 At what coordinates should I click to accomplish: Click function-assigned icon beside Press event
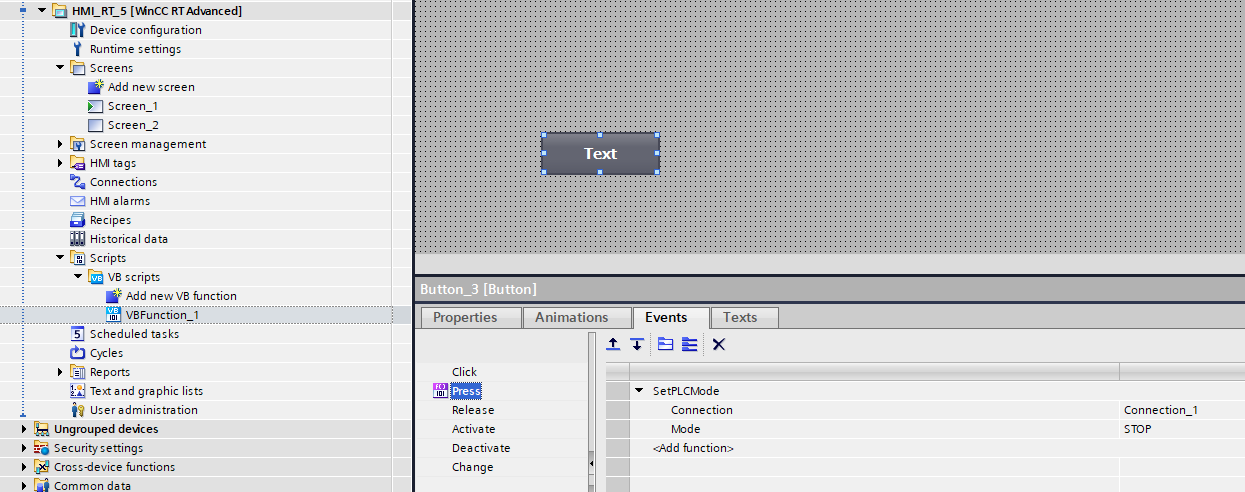tap(440, 391)
